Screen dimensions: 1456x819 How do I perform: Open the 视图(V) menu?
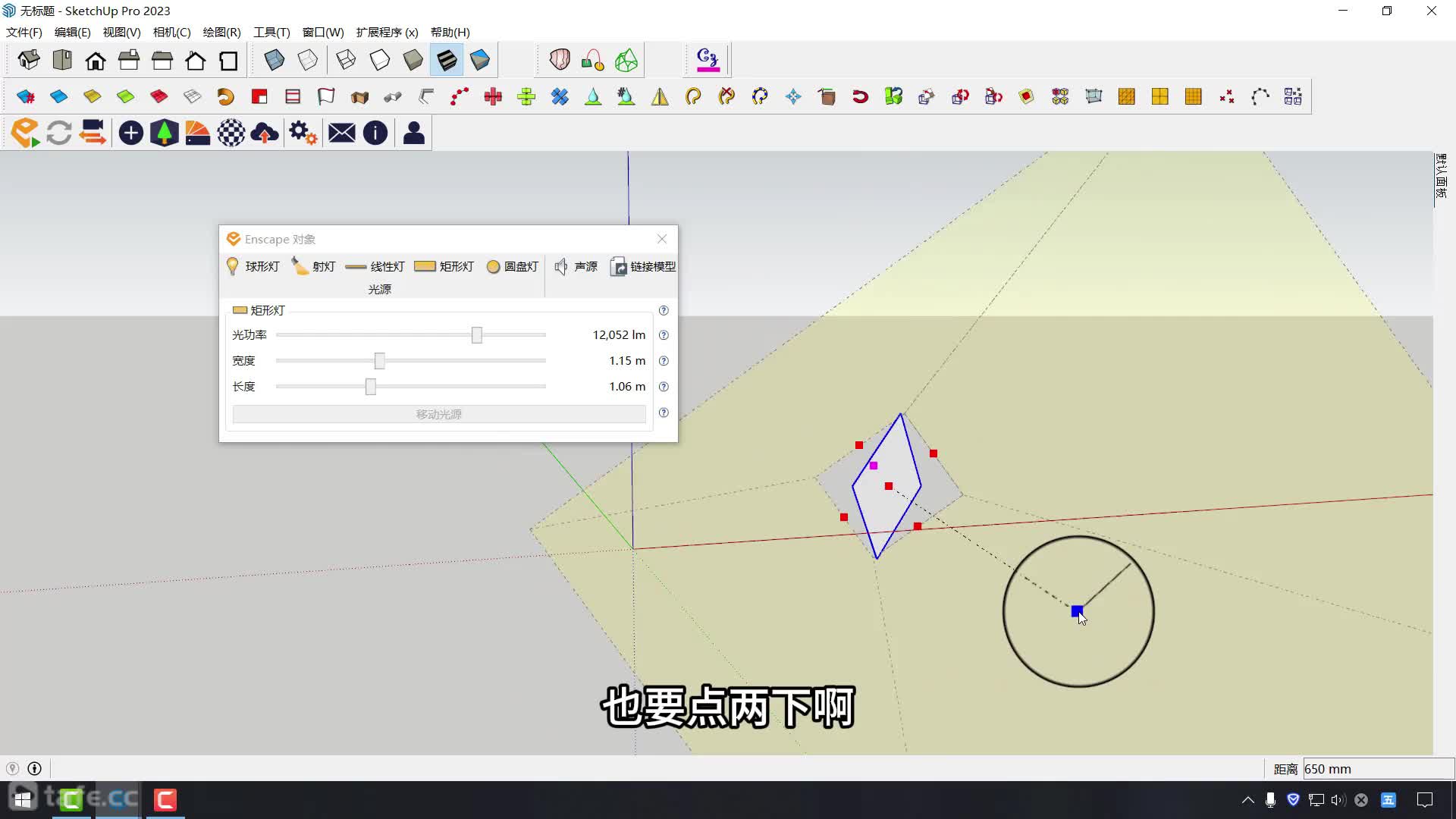click(x=122, y=32)
